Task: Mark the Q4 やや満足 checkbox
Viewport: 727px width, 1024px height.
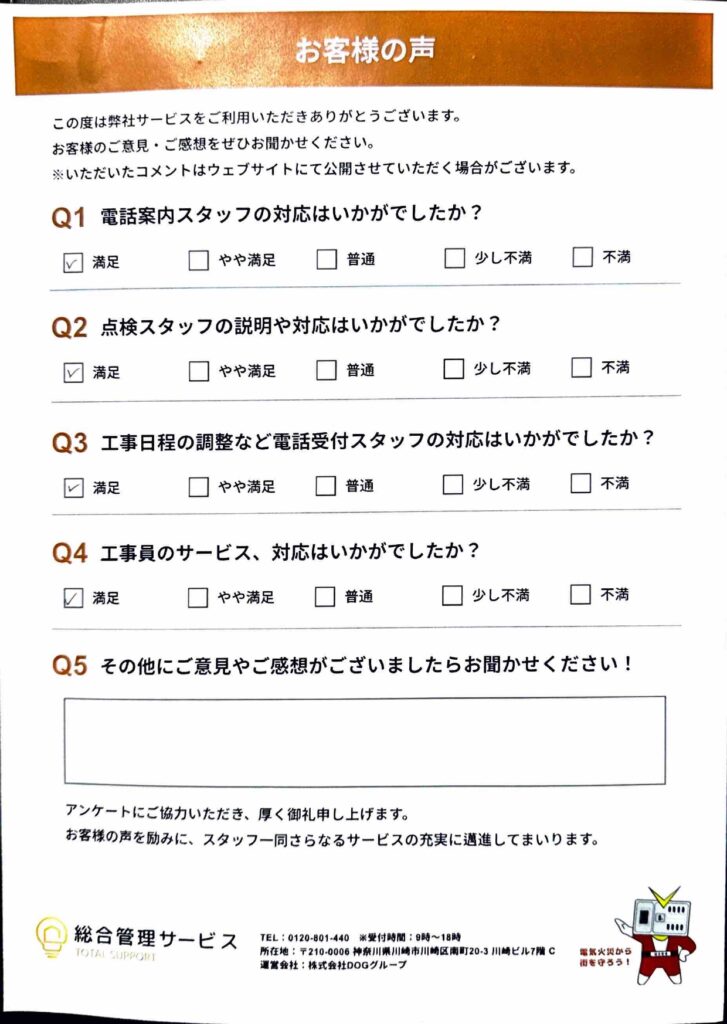Action: click(198, 598)
